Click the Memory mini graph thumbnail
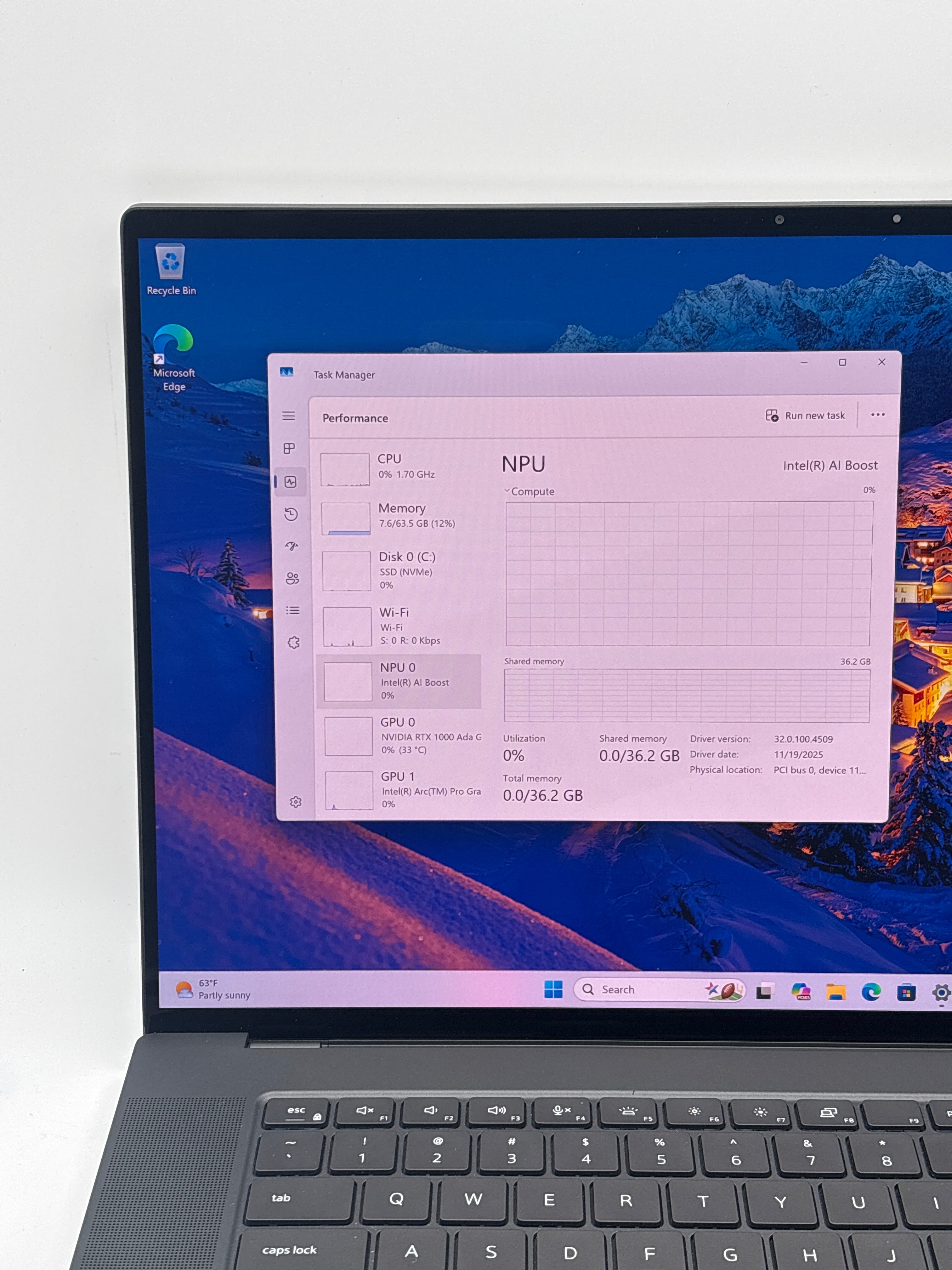This screenshot has height=1270, width=952. pyautogui.click(x=346, y=519)
